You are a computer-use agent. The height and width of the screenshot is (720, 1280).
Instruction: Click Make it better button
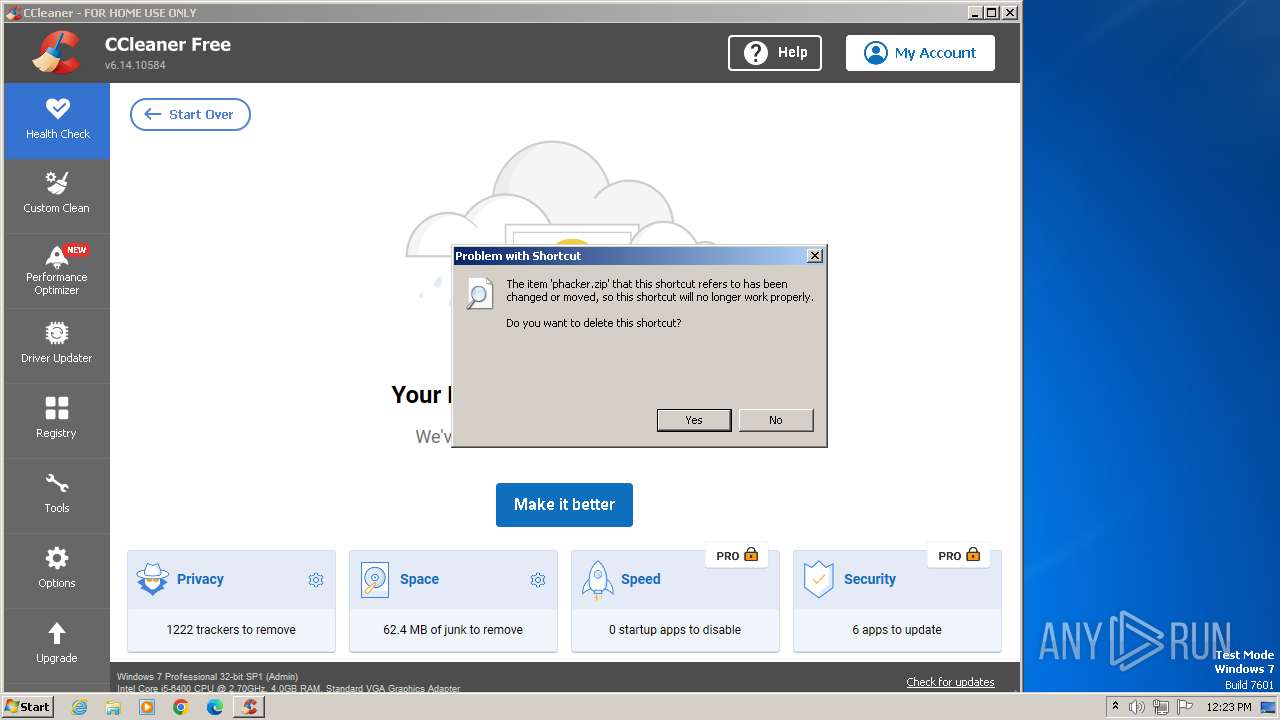[x=564, y=504]
